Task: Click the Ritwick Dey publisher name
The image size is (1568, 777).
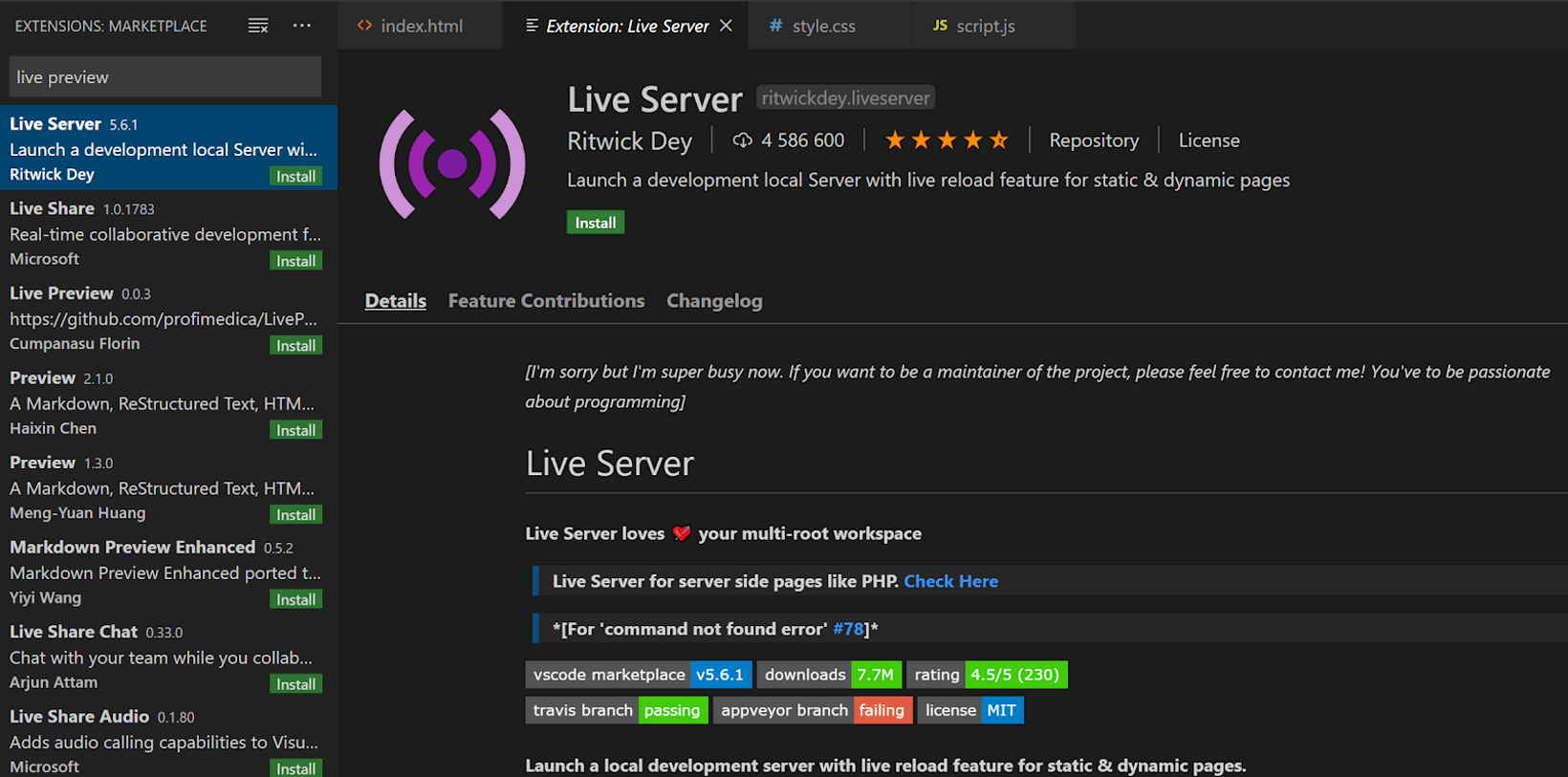Action: click(x=629, y=141)
